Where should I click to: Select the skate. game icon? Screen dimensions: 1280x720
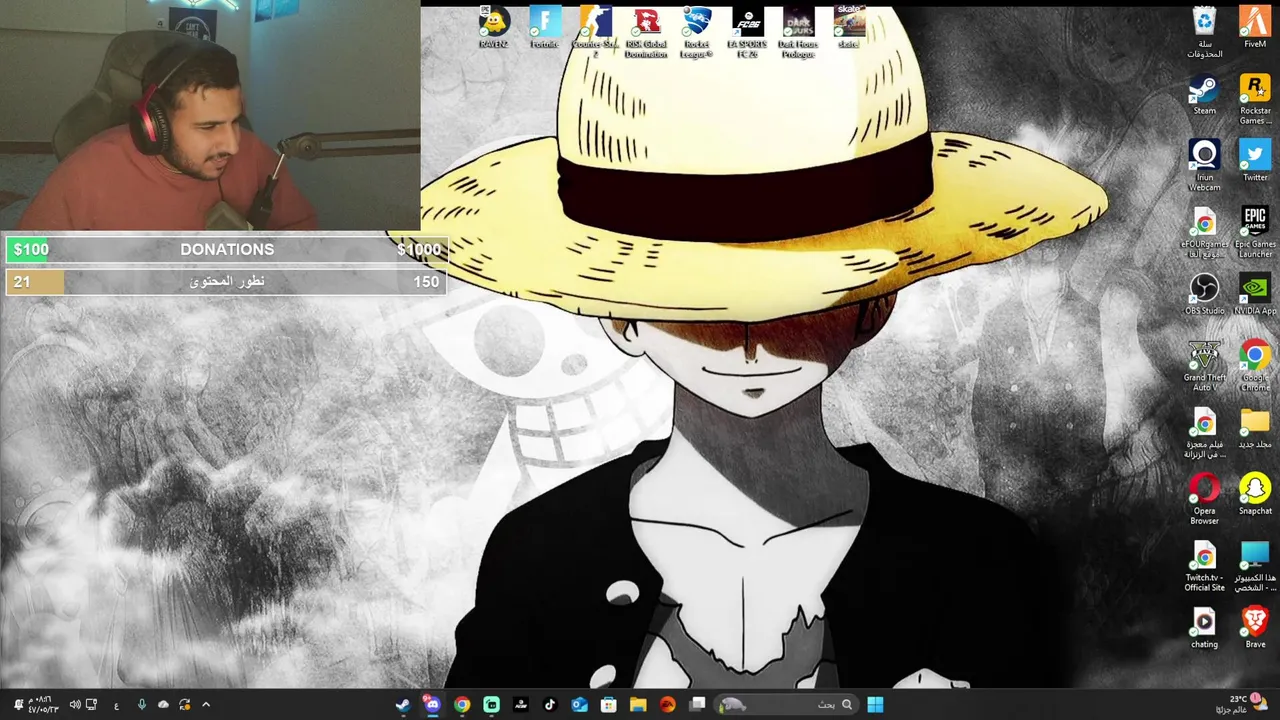click(849, 28)
